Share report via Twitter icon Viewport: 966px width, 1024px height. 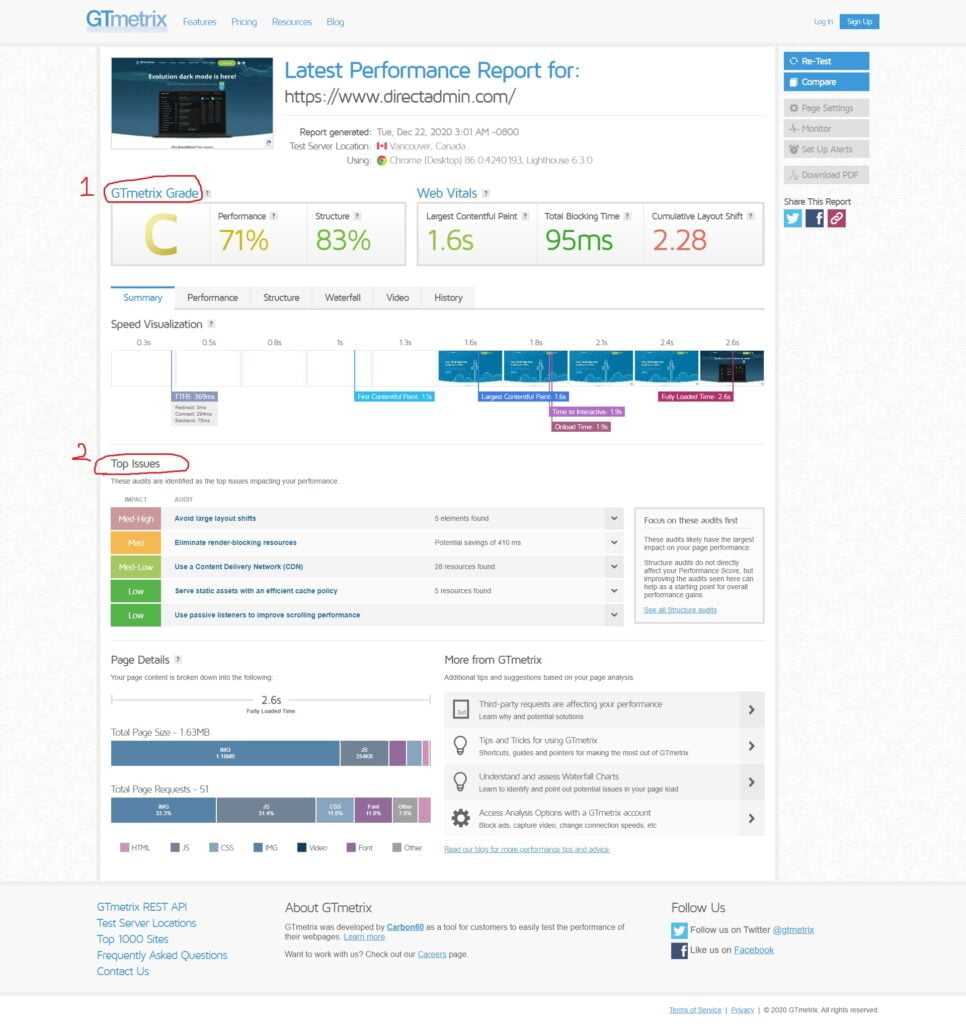coord(792,218)
